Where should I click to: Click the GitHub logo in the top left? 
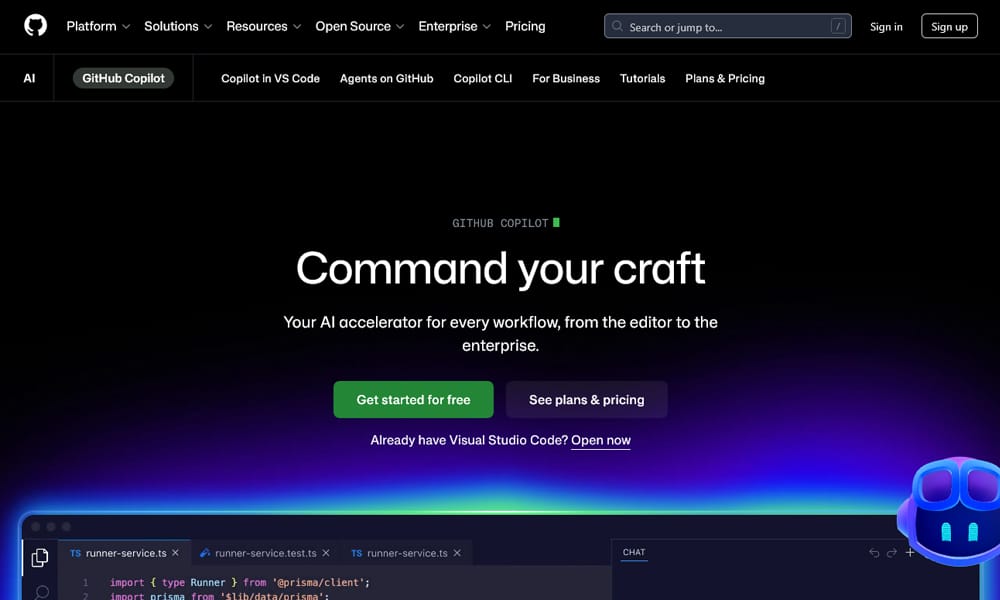coord(36,26)
